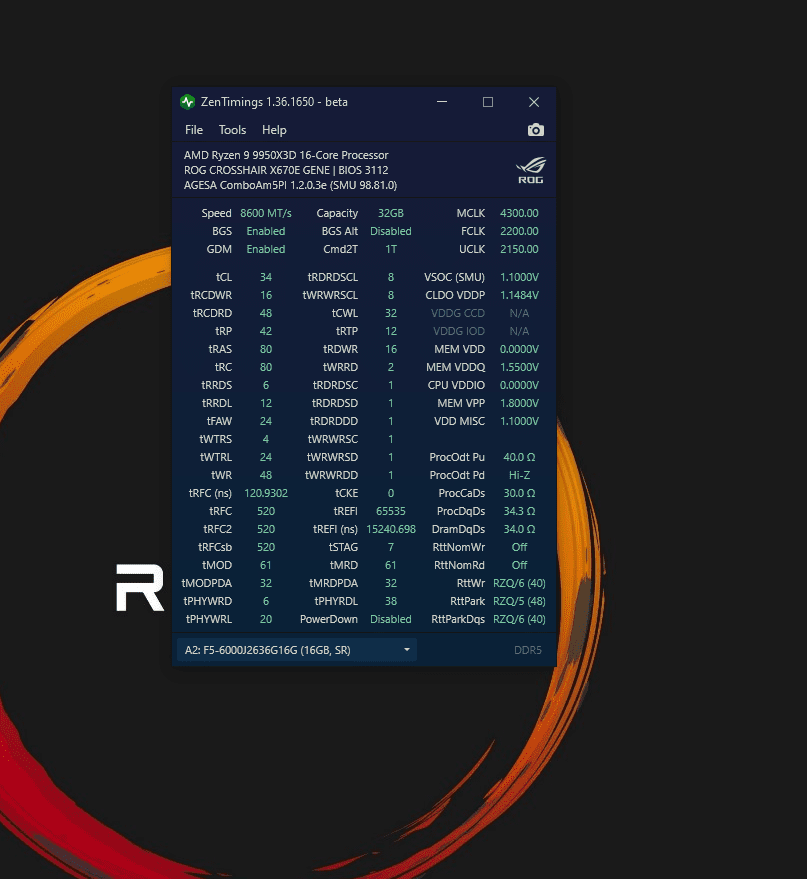Click the tRRDS label
The height and width of the screenshot is (879, 807).
(216, 385)
